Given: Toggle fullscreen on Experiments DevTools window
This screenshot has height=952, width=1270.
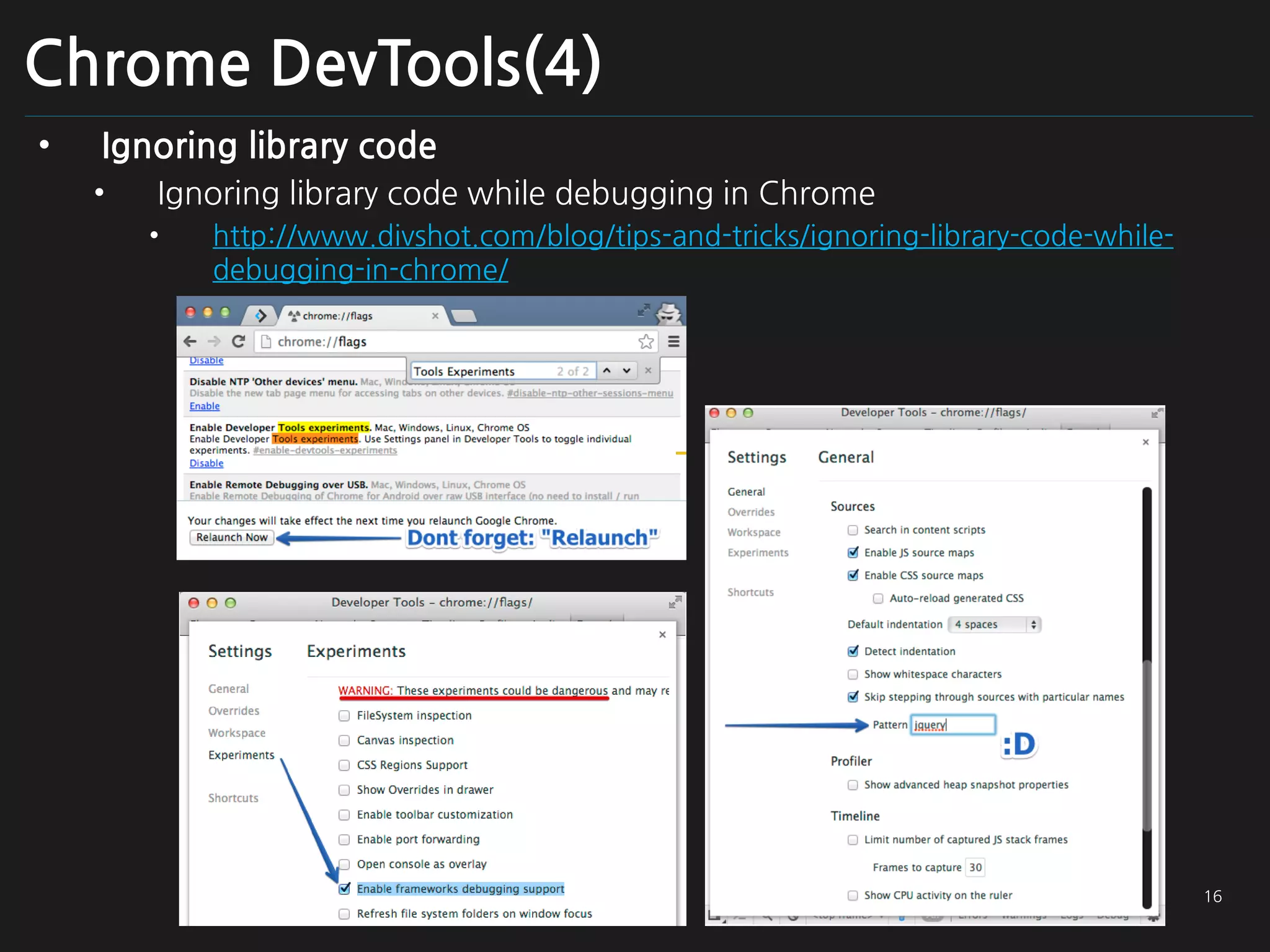Looking at the screenshot, I should (675, 602).
